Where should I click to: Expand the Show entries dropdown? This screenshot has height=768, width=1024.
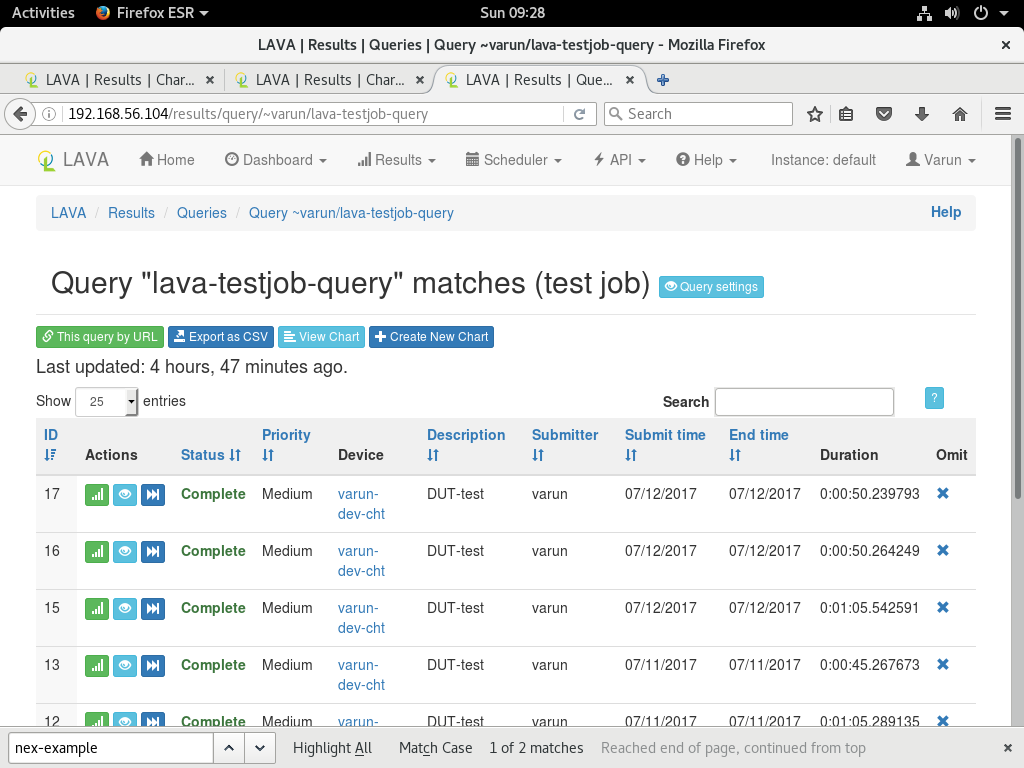tap(107, 402)
